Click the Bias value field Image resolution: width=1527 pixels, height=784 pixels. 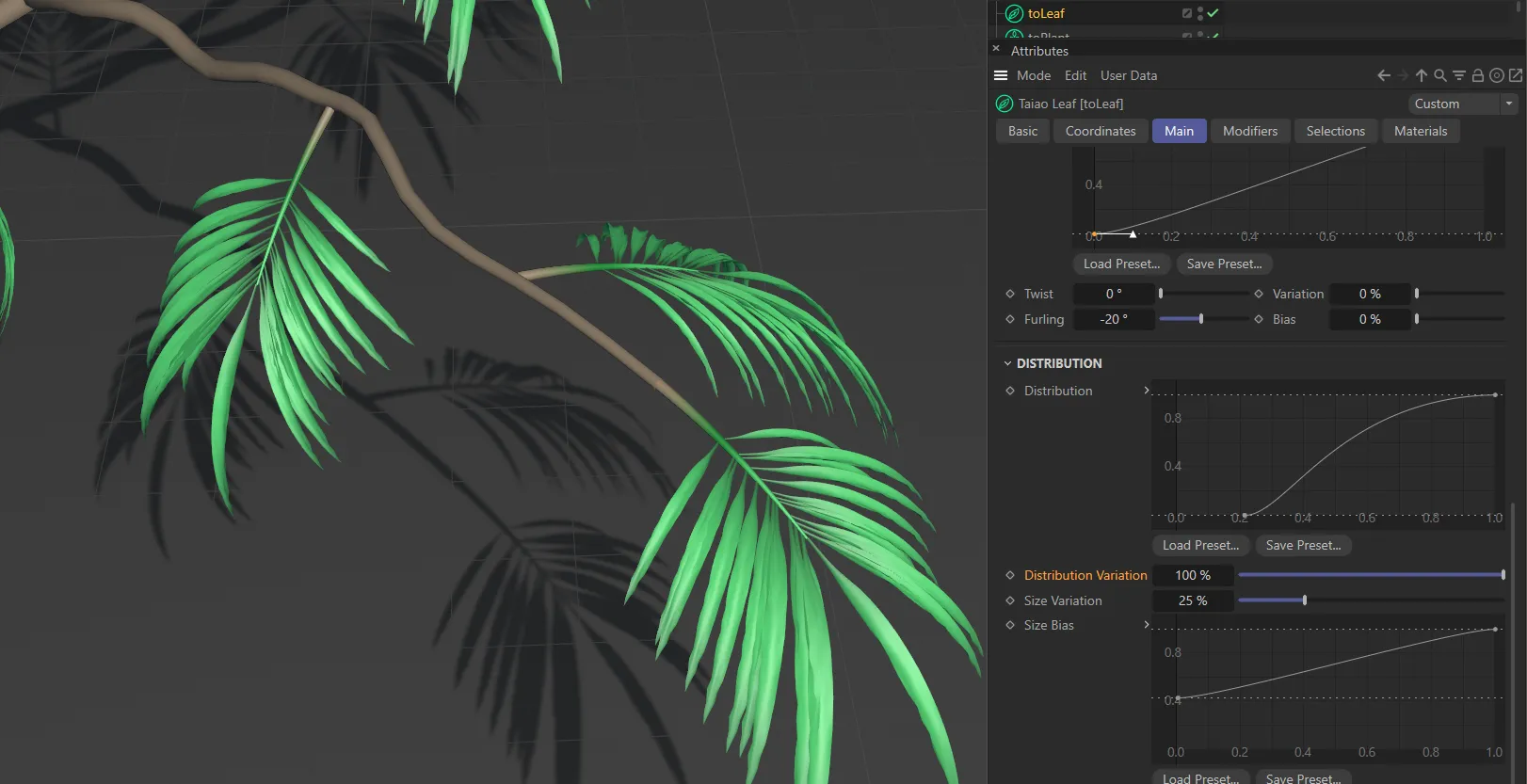[x=1370, y=319]
